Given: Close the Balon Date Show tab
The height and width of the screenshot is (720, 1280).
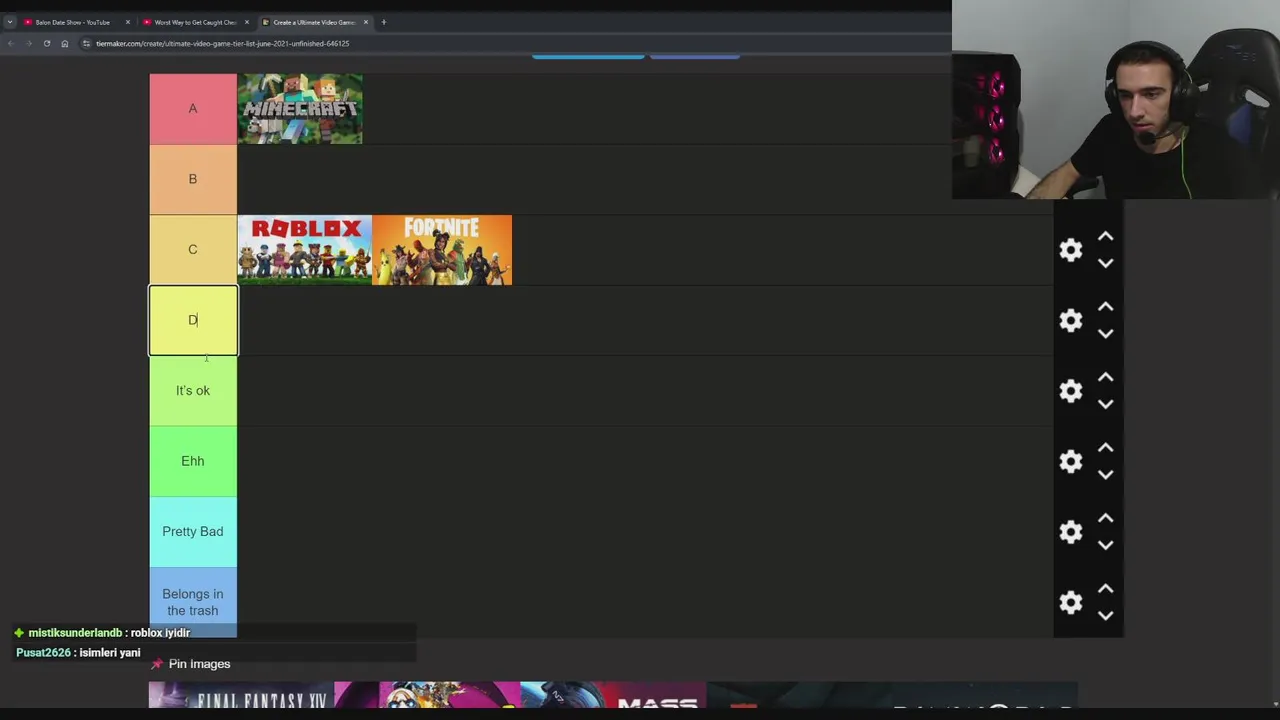Looking at the screenshot, I should 127,22.
